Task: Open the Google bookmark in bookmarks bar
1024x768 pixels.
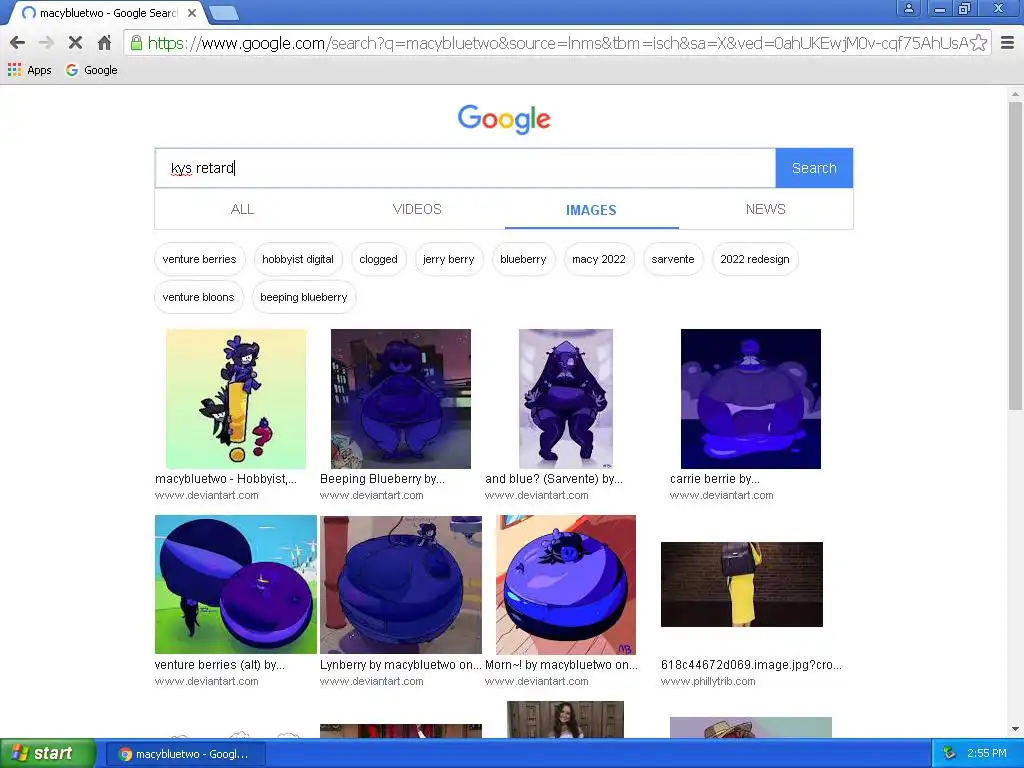Action: tap(91, 70)
